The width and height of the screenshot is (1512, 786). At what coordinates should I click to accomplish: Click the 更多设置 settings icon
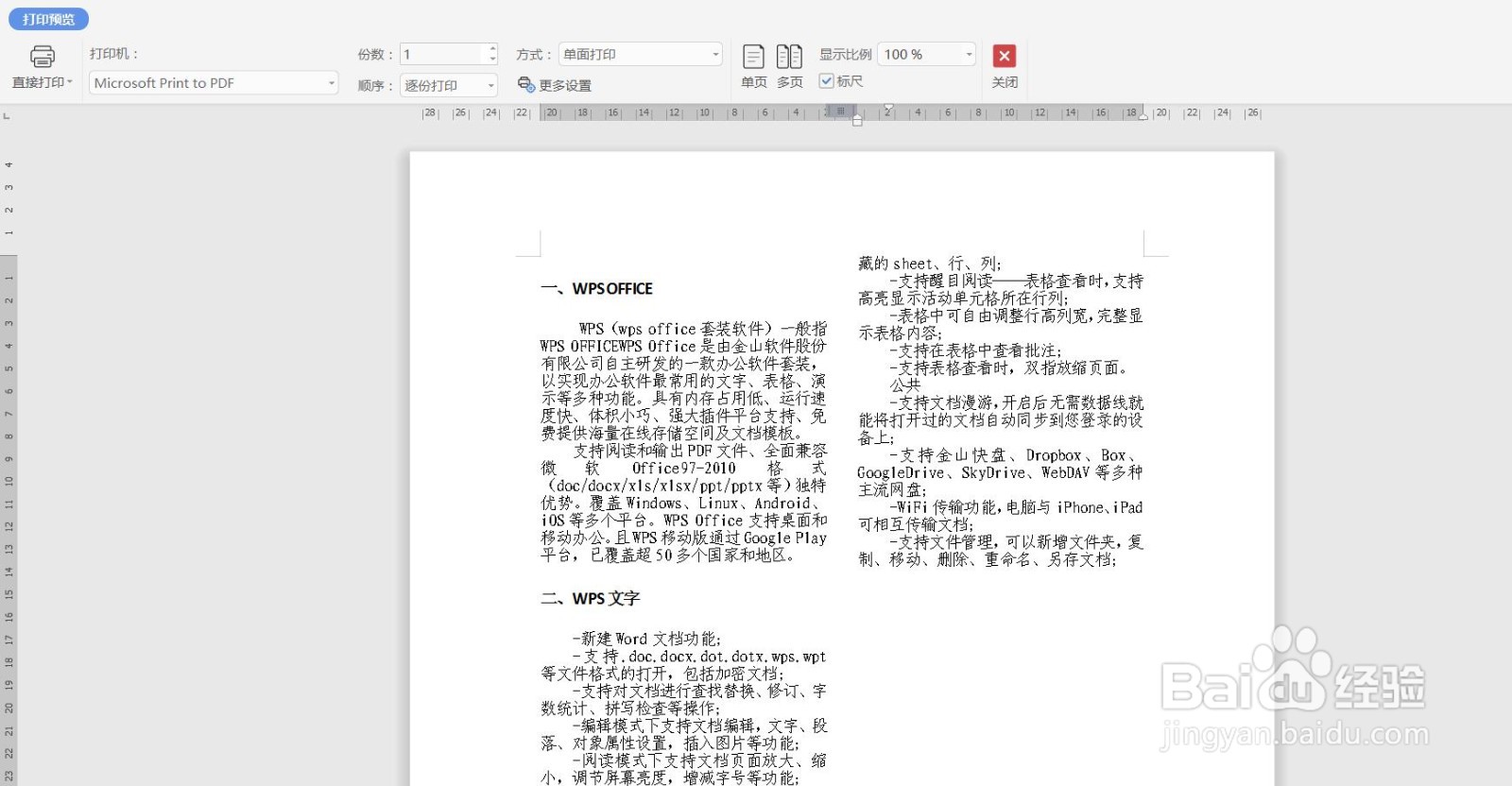[526, 84]
